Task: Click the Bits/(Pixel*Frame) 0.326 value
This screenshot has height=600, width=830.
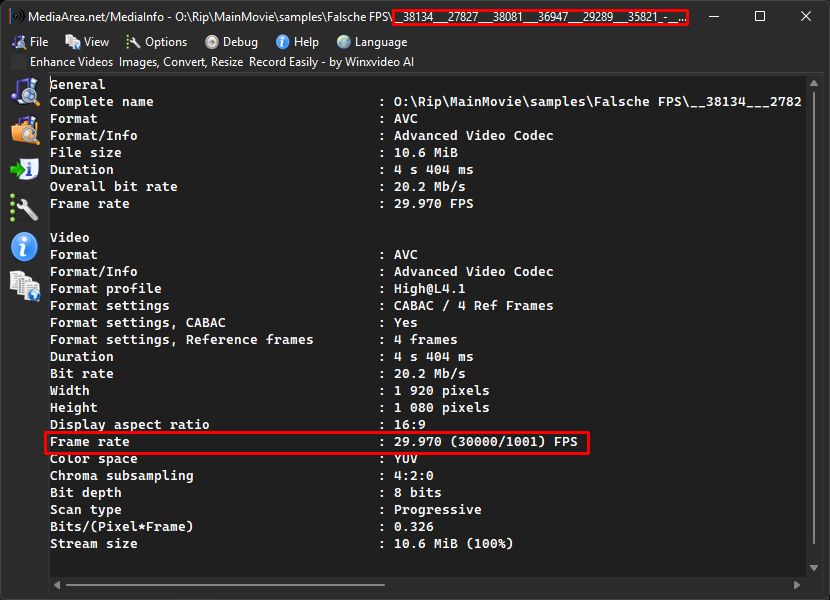Action: pyautogui.click(x=413, y=526)
